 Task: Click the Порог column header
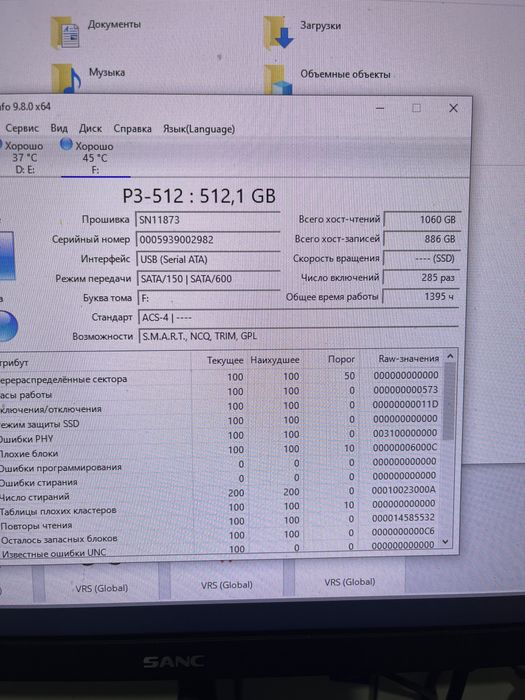pyautogui.click(x=342, y=359)
